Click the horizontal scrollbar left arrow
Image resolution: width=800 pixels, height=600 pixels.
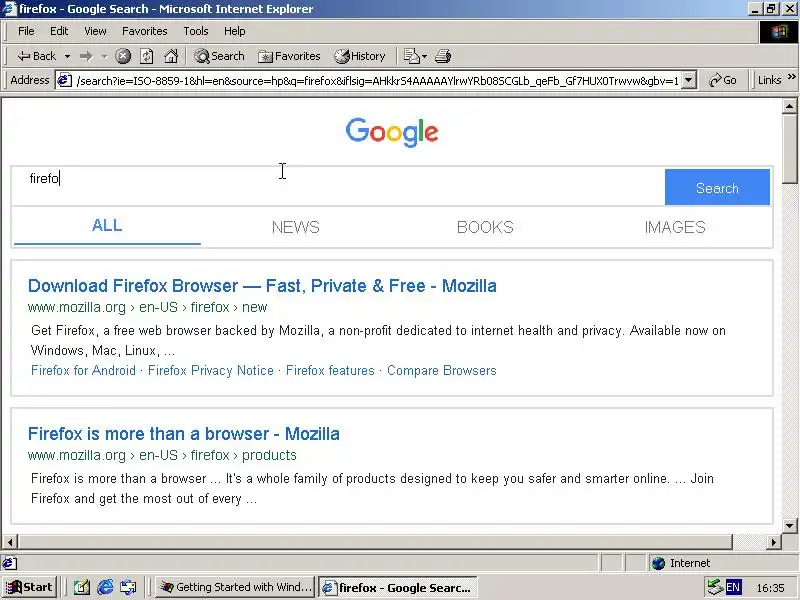(10, 541)
